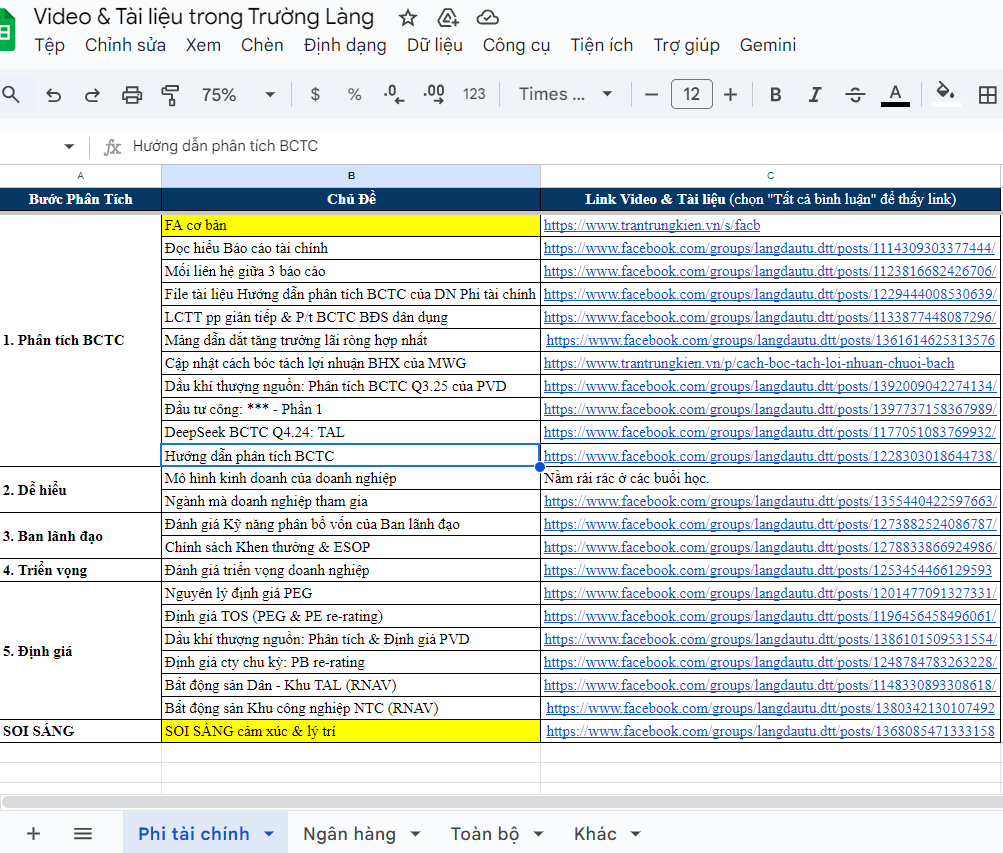The height and width of the screenshot is (853, 1003).
Task: Open the search menus magnifier
Action: click(11, 95)
